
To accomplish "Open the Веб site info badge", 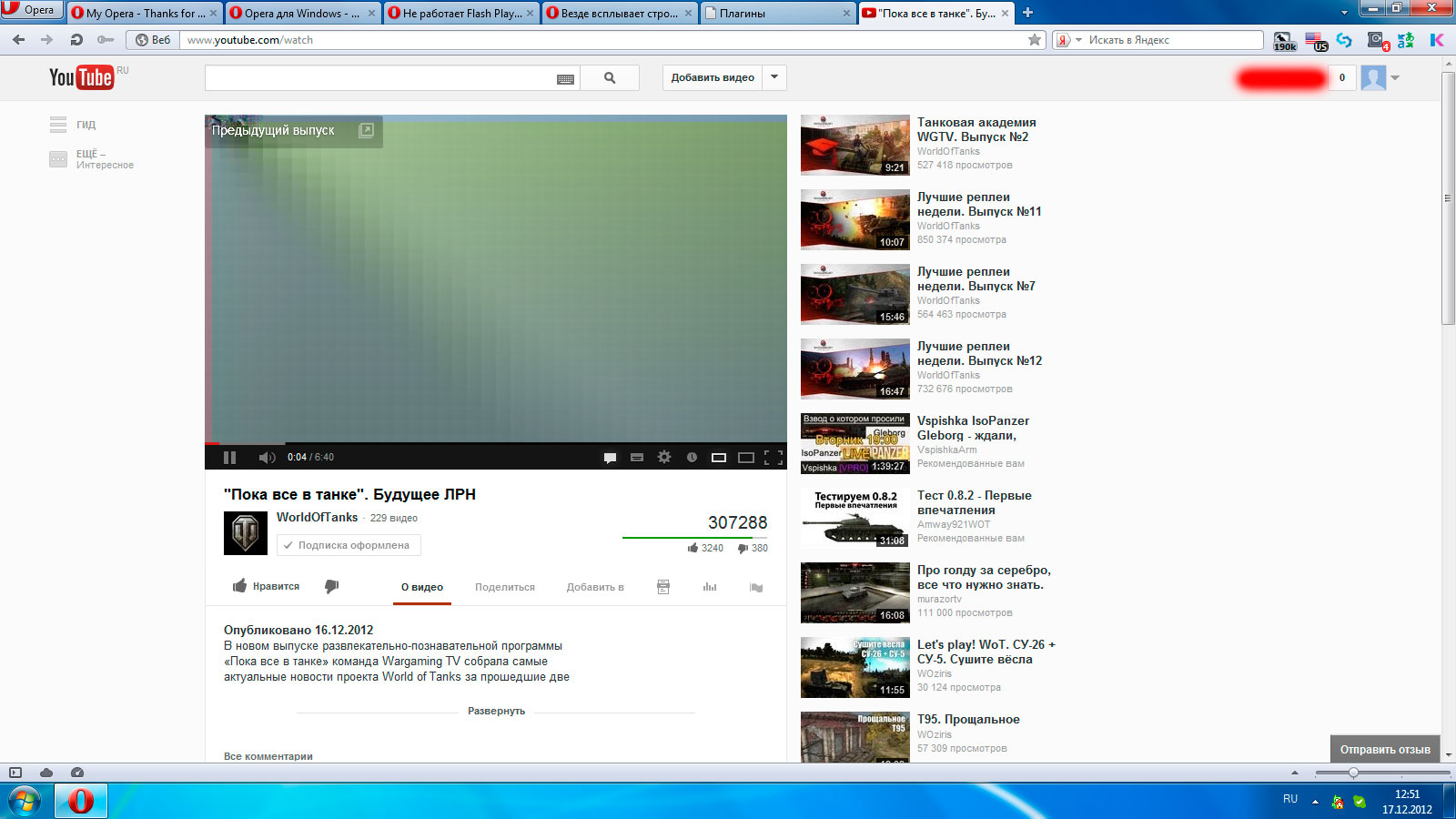I will (153, 40).
